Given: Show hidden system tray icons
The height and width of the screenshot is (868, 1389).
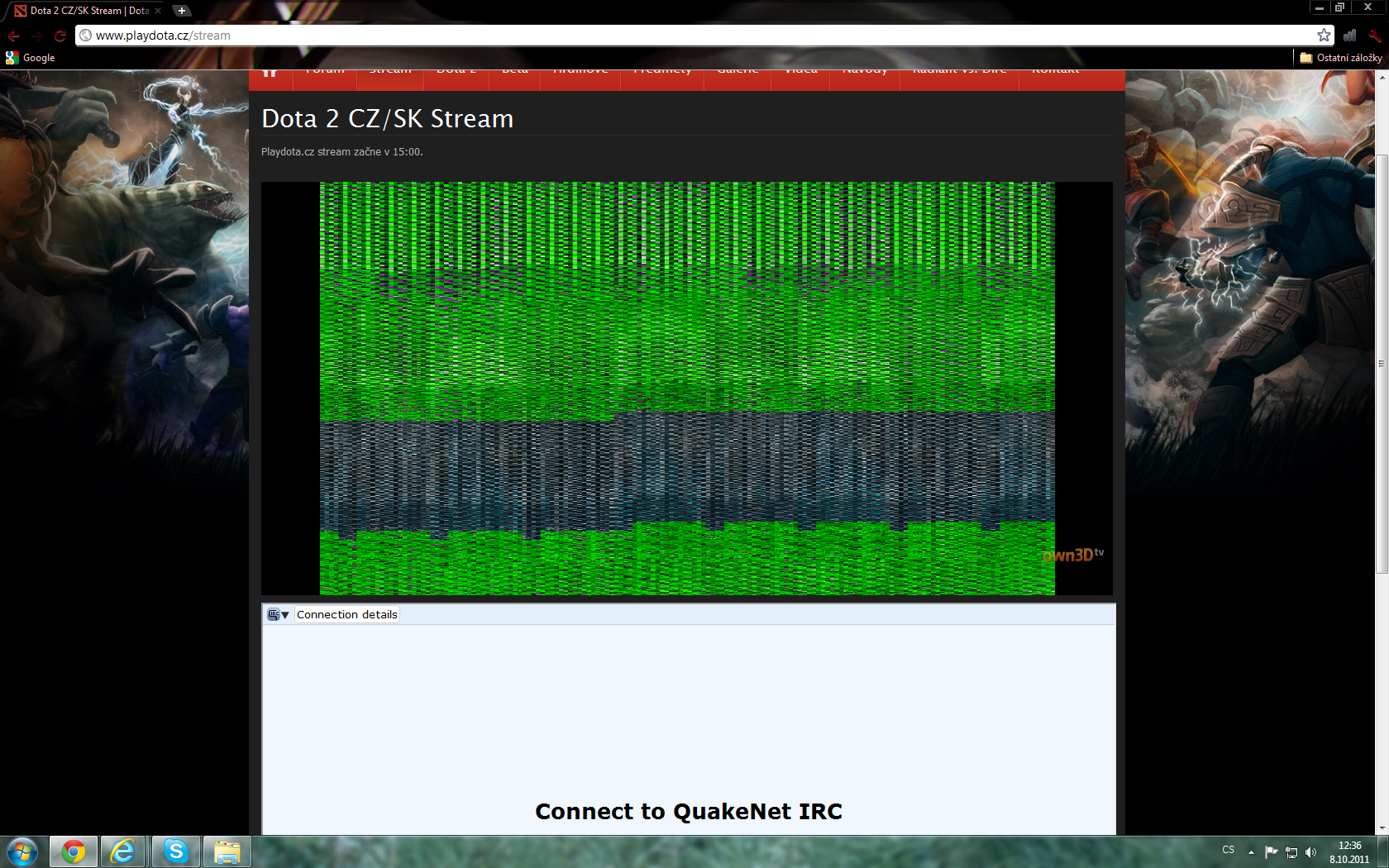Looking at the screenshot, I should 1251,851.
